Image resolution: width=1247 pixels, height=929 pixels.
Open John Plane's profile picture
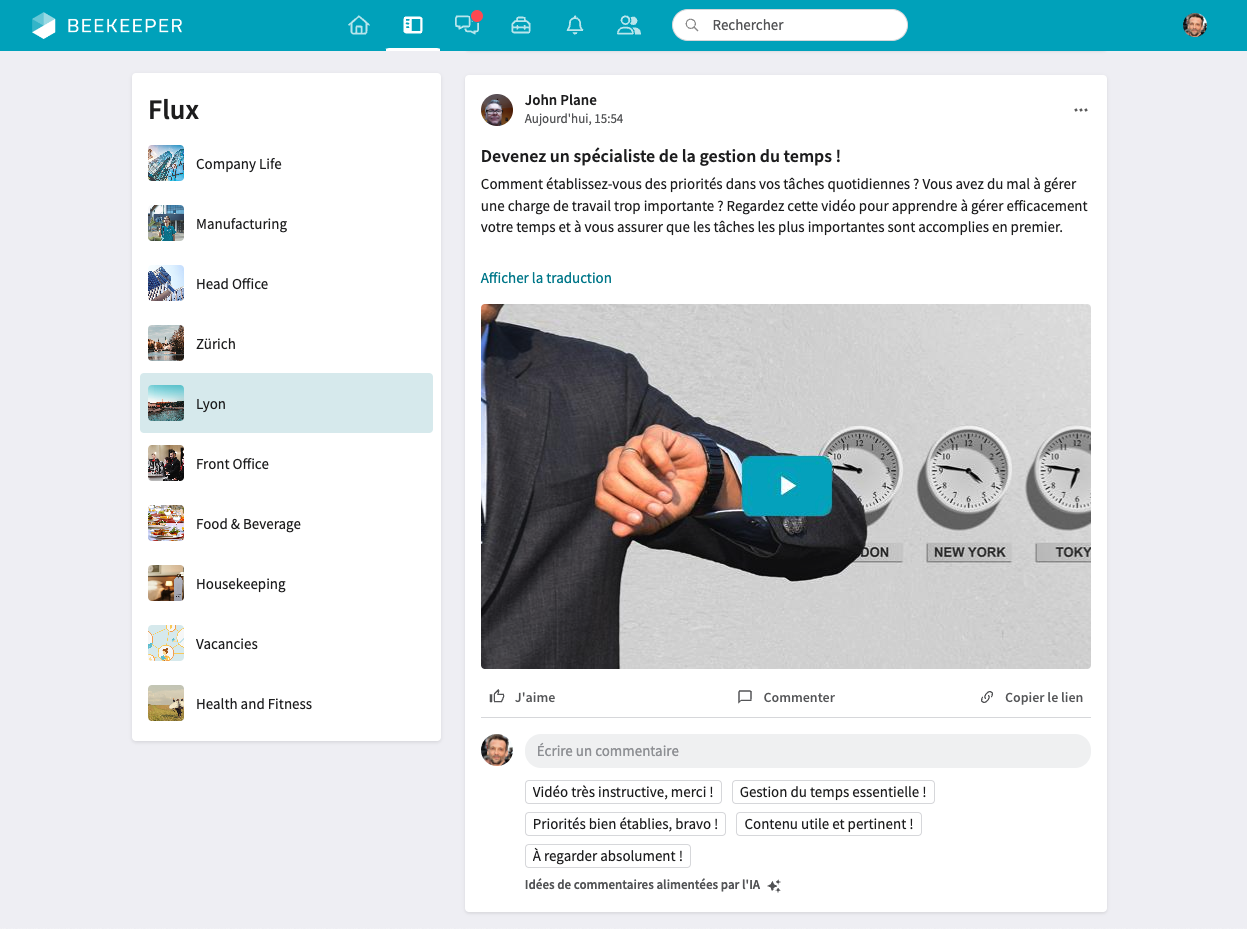tap(497, 110)
